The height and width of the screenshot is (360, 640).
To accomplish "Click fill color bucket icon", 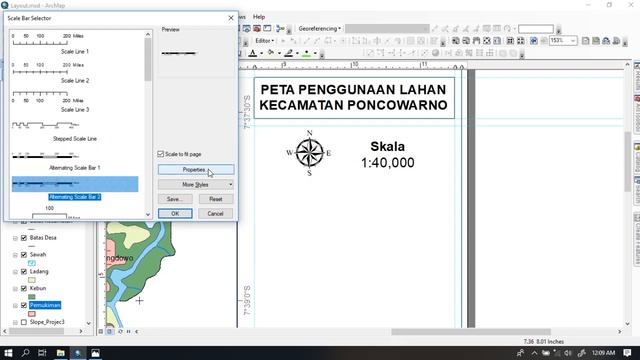I will 271,53.
